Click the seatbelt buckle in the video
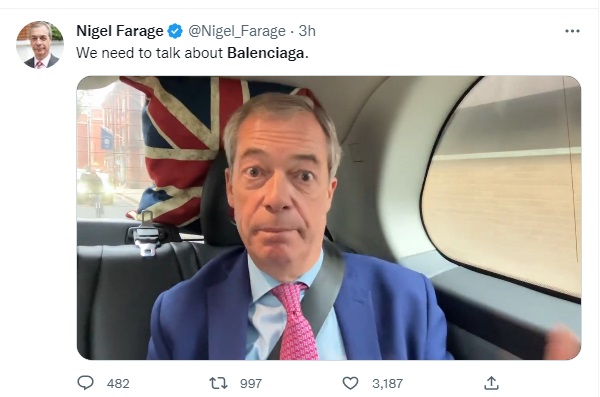Viewport: 600px width, 397px height. (x=145, y=234)
